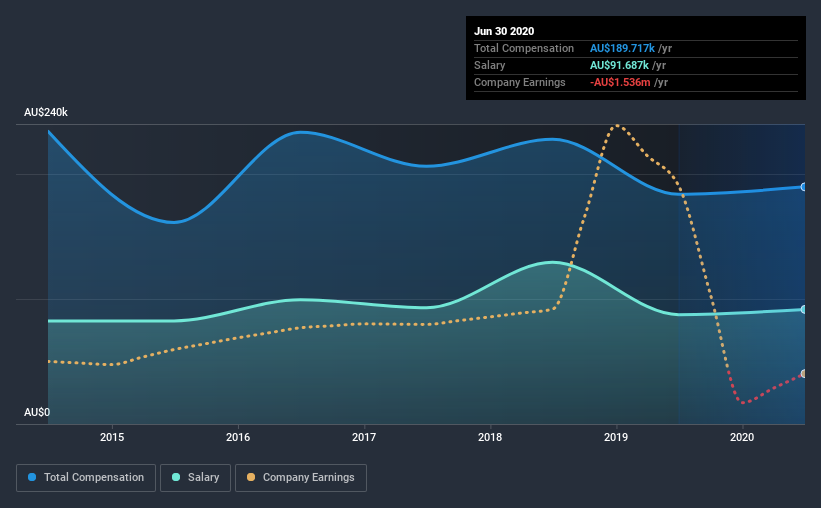Click the 2019 x-axis label
This screenshot has width=821, height=508.
[616, 437]
